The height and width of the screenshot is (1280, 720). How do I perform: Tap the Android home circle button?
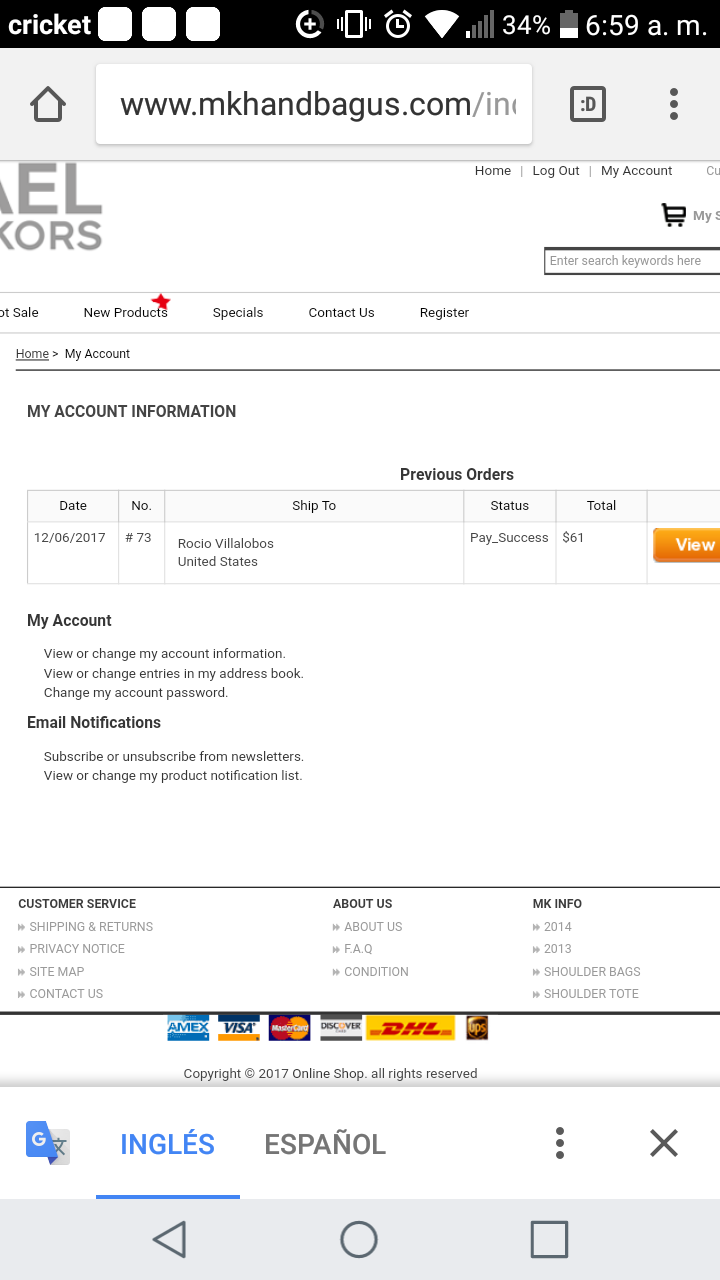tap(359, 1240)
